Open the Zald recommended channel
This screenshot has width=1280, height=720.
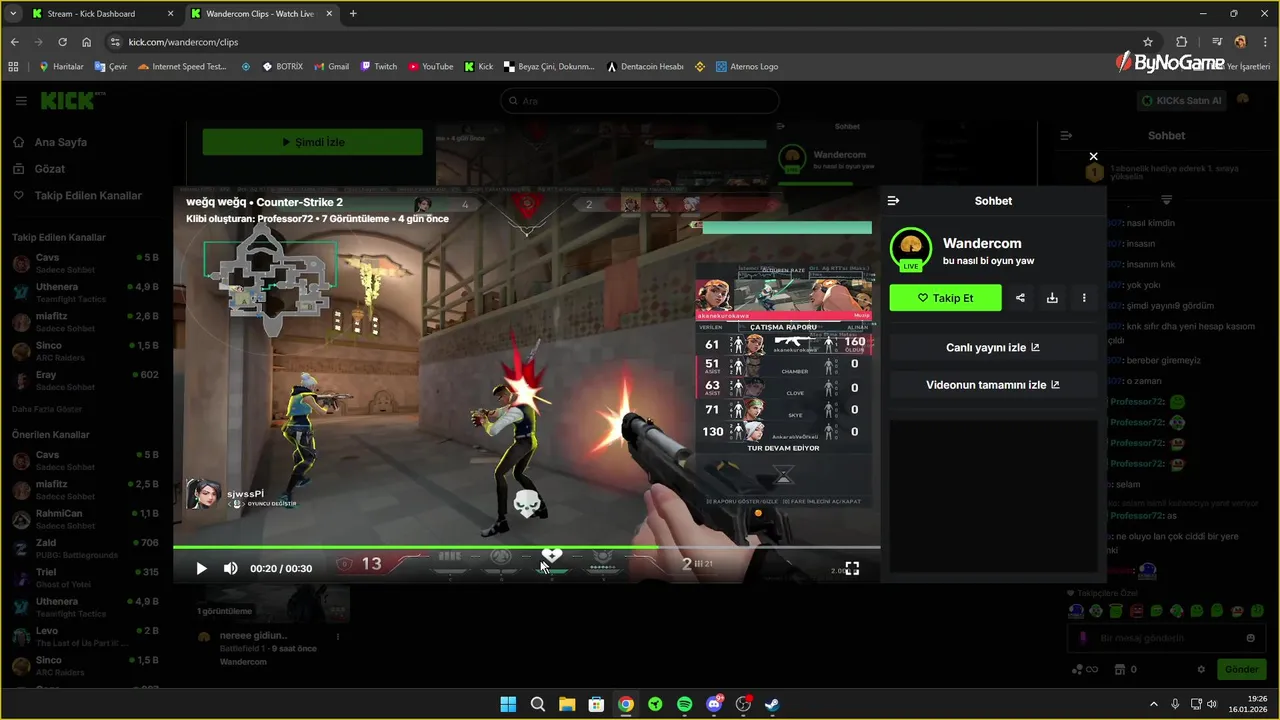point(85,548)
